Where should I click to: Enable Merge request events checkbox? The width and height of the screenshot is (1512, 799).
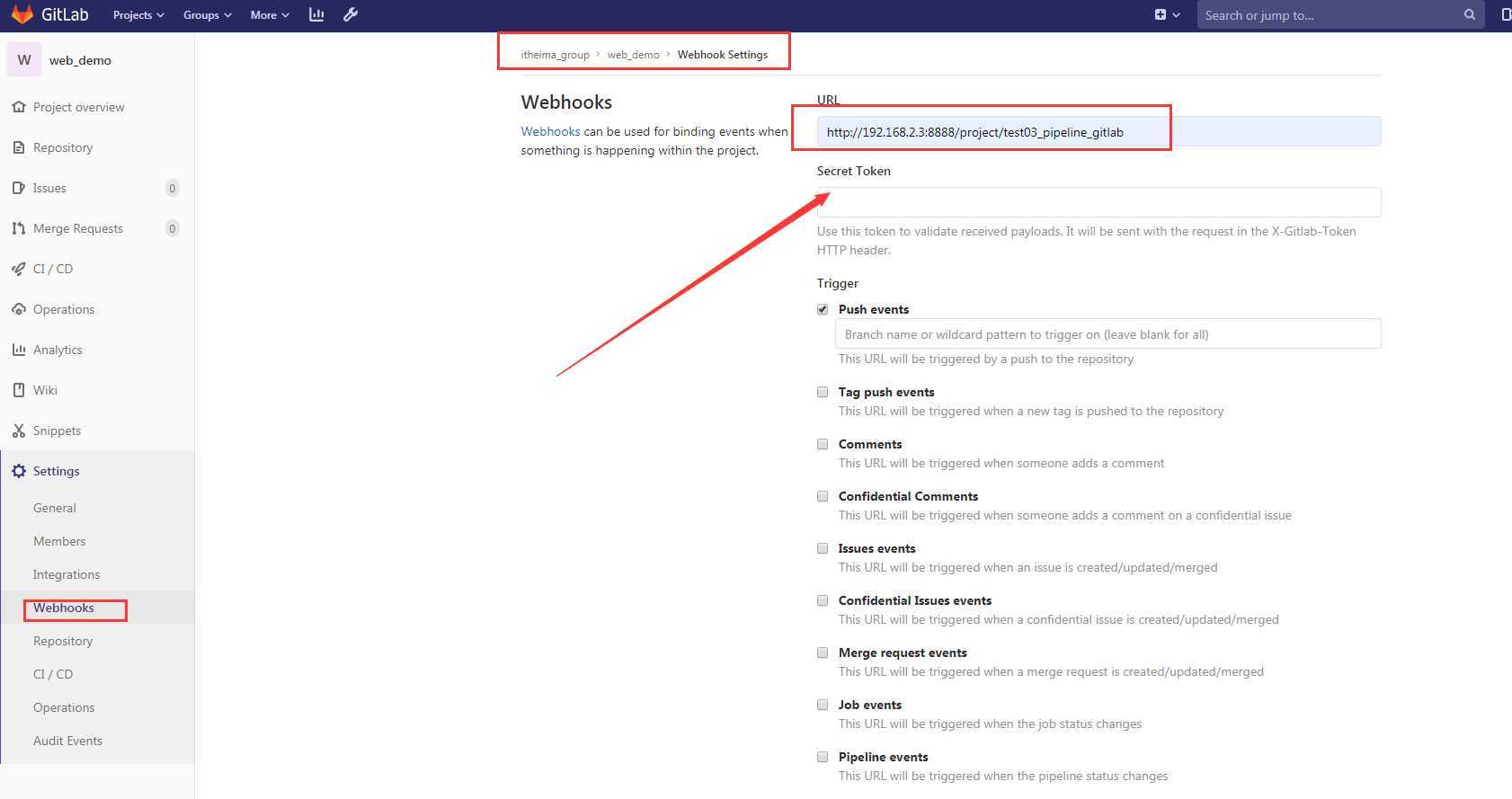[823, 653]
